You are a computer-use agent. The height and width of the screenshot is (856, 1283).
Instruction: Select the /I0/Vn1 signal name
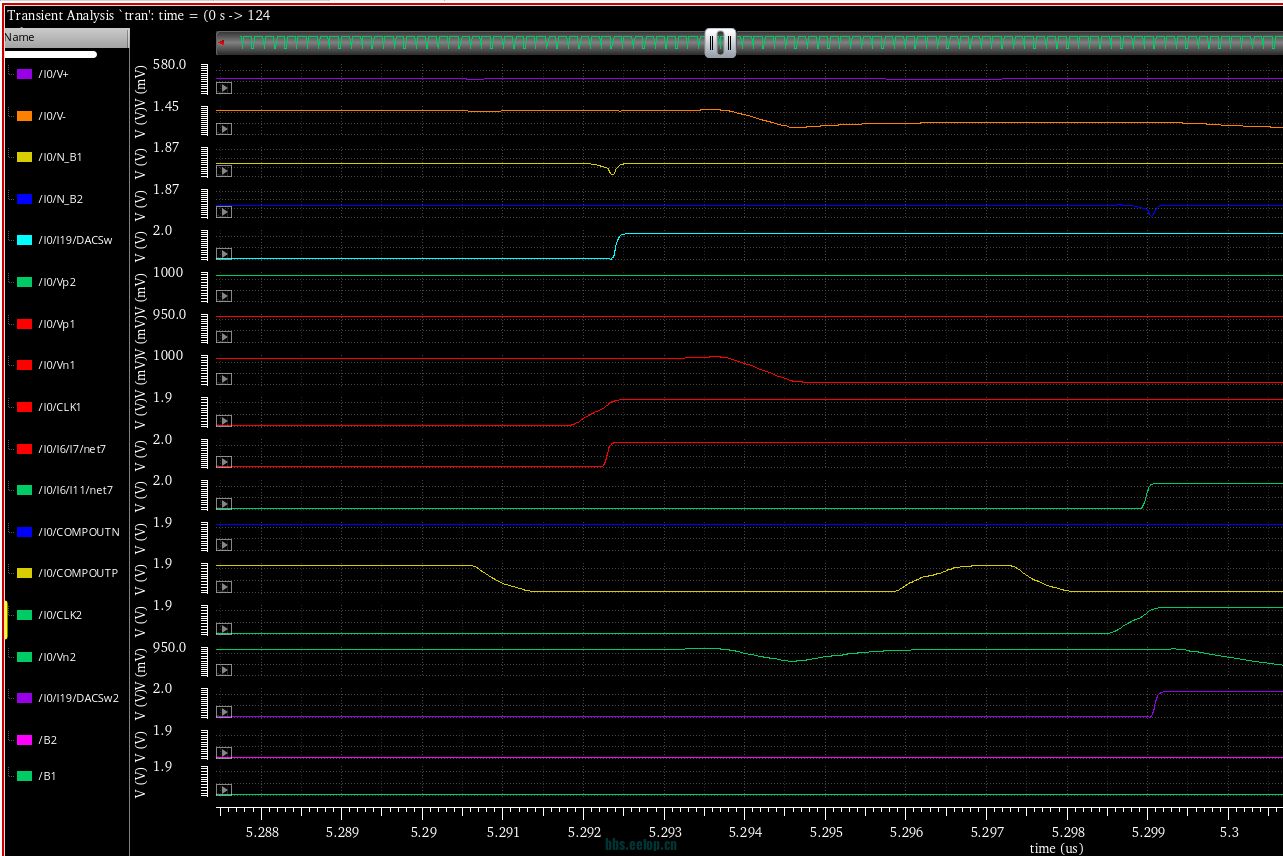(x=57, y=365)
